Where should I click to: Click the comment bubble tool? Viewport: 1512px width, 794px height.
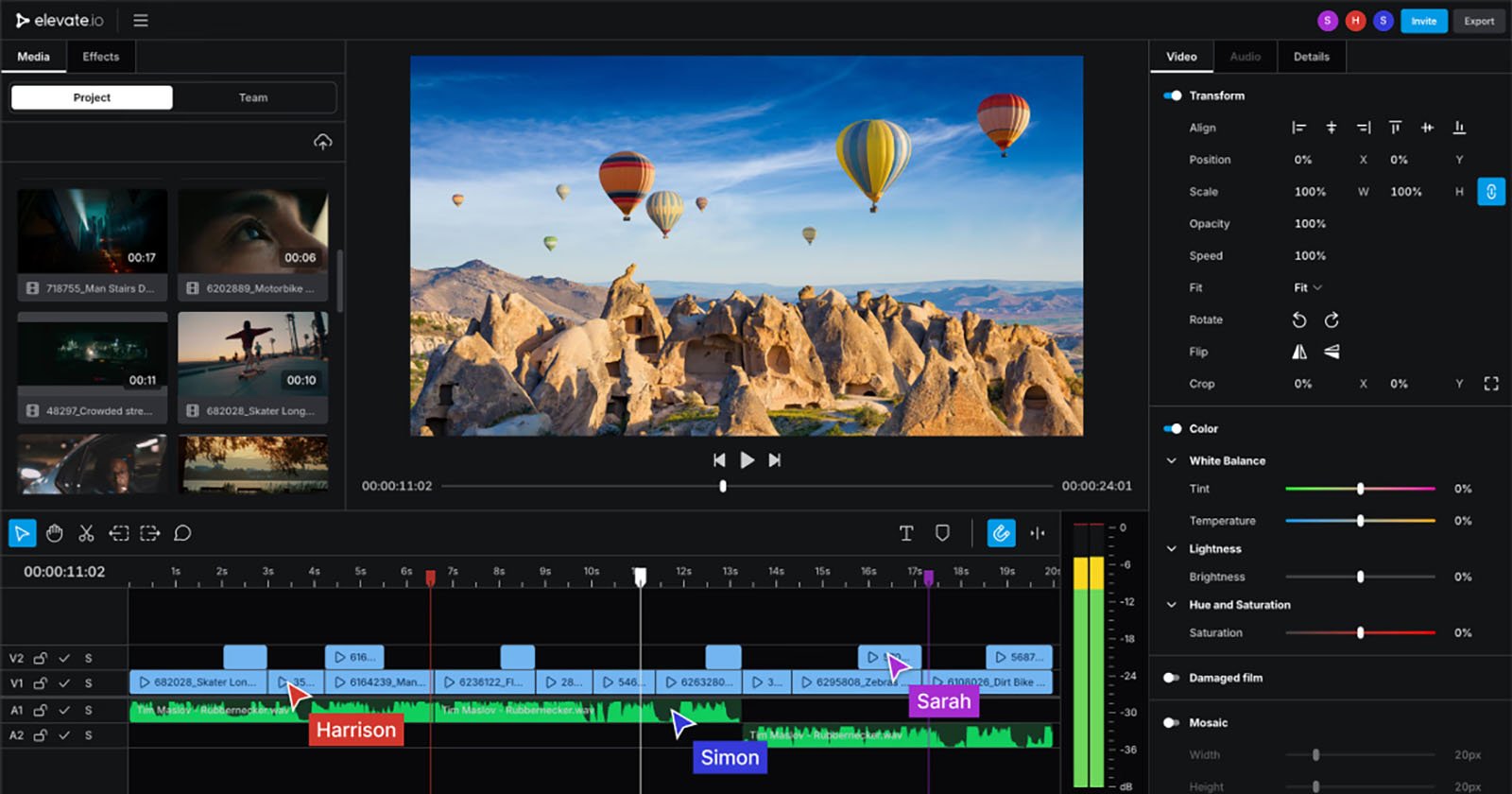click(182, 533)
